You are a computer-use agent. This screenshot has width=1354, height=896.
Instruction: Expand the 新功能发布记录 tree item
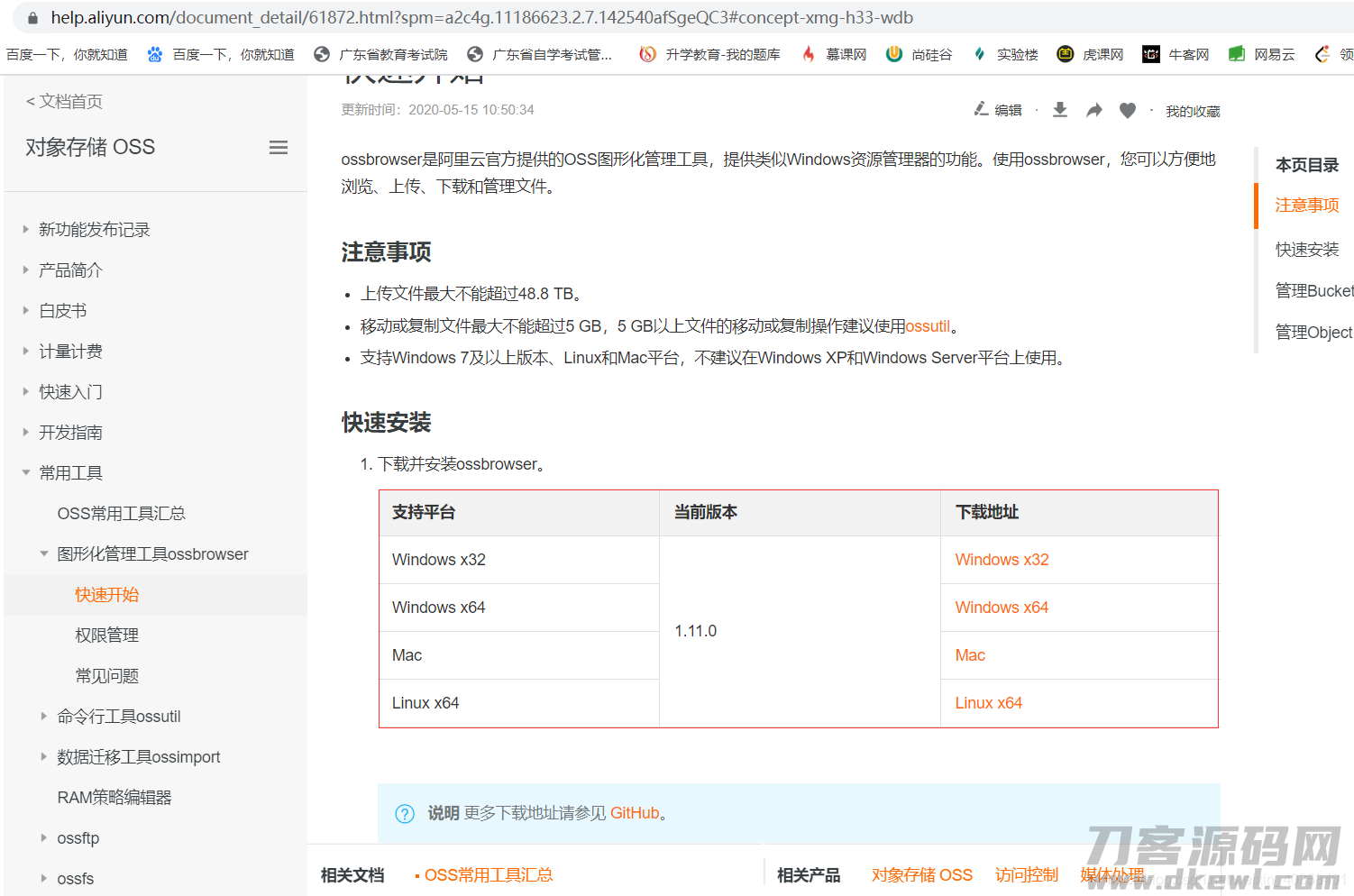26,230
